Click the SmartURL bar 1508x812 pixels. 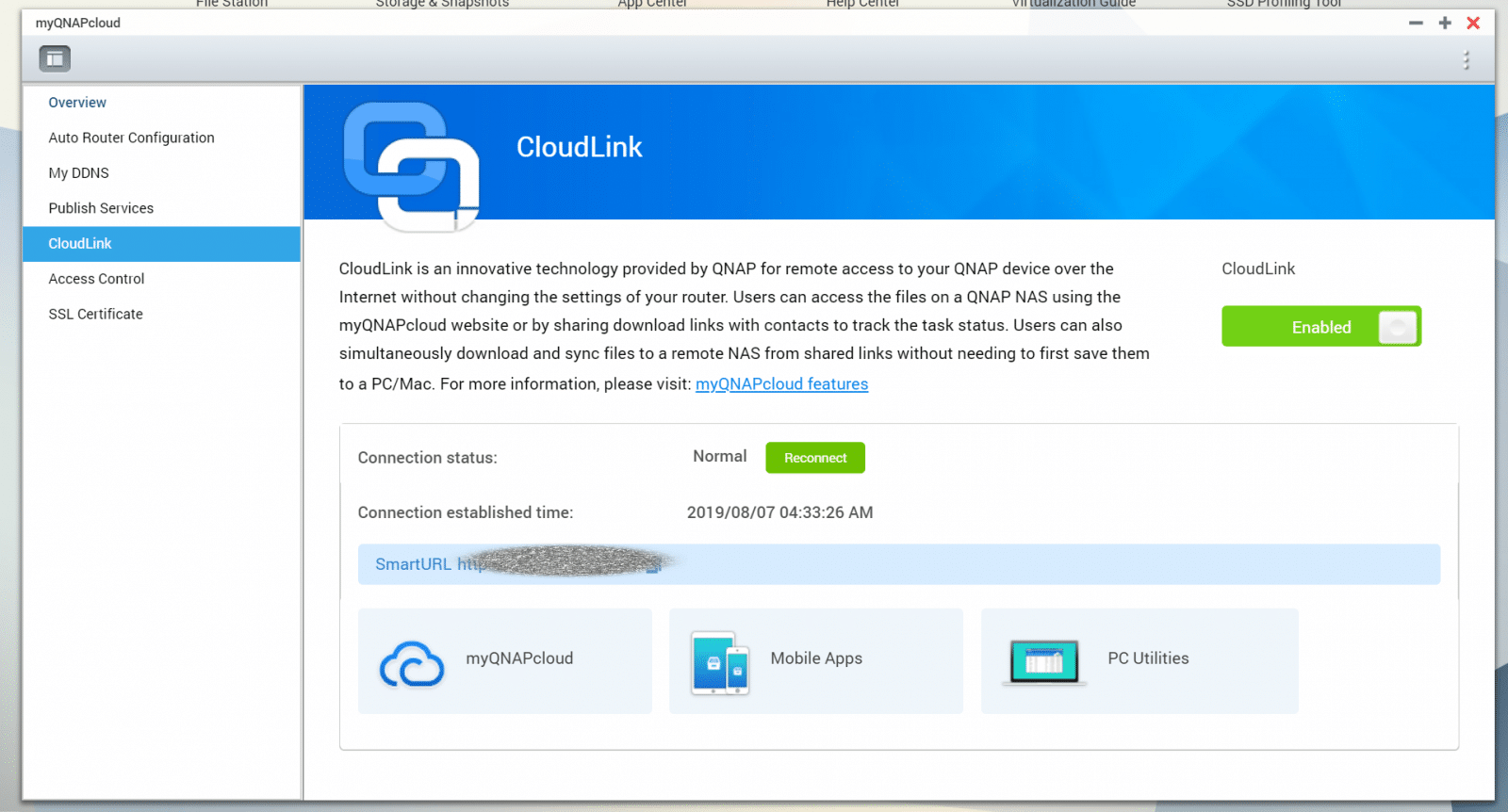(899, 564)
